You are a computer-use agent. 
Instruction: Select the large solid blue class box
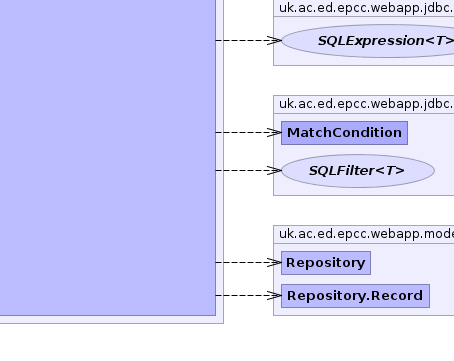click(108, 157)
